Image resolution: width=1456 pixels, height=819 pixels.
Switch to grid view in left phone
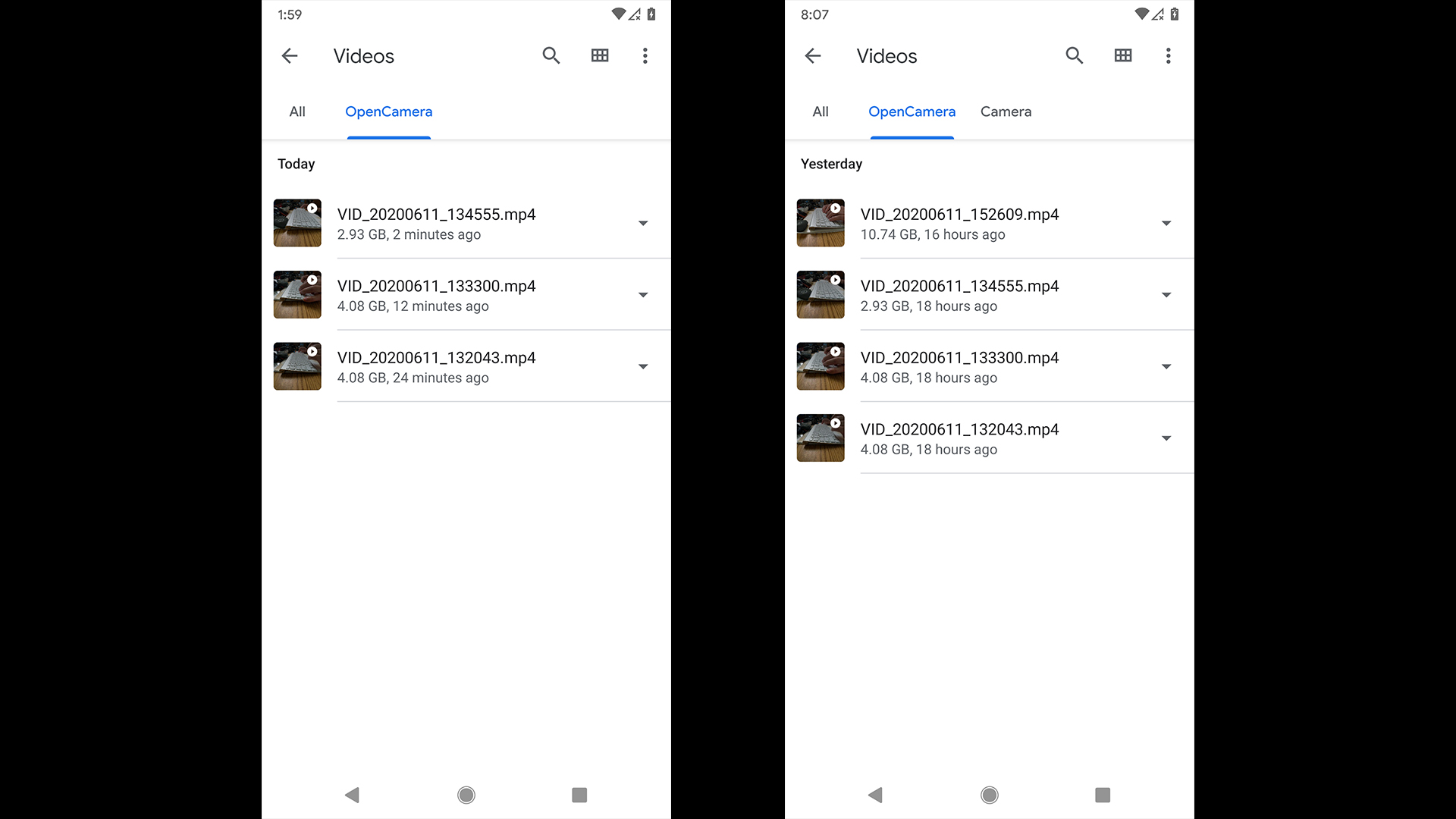pyautogui.click(x=600, y=55)
